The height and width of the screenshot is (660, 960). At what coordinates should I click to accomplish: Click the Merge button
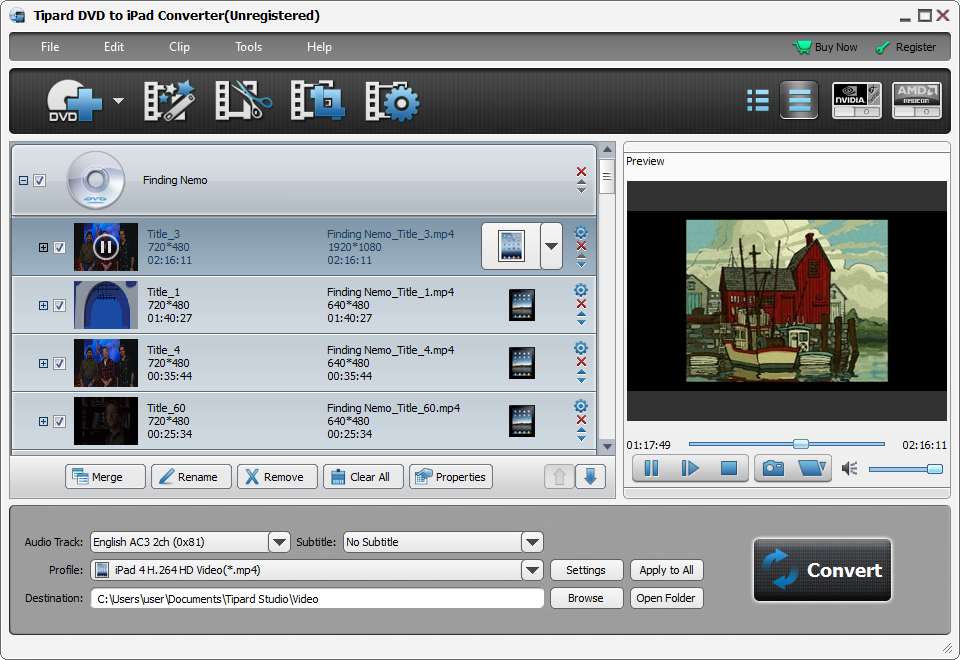coord(105,477)
